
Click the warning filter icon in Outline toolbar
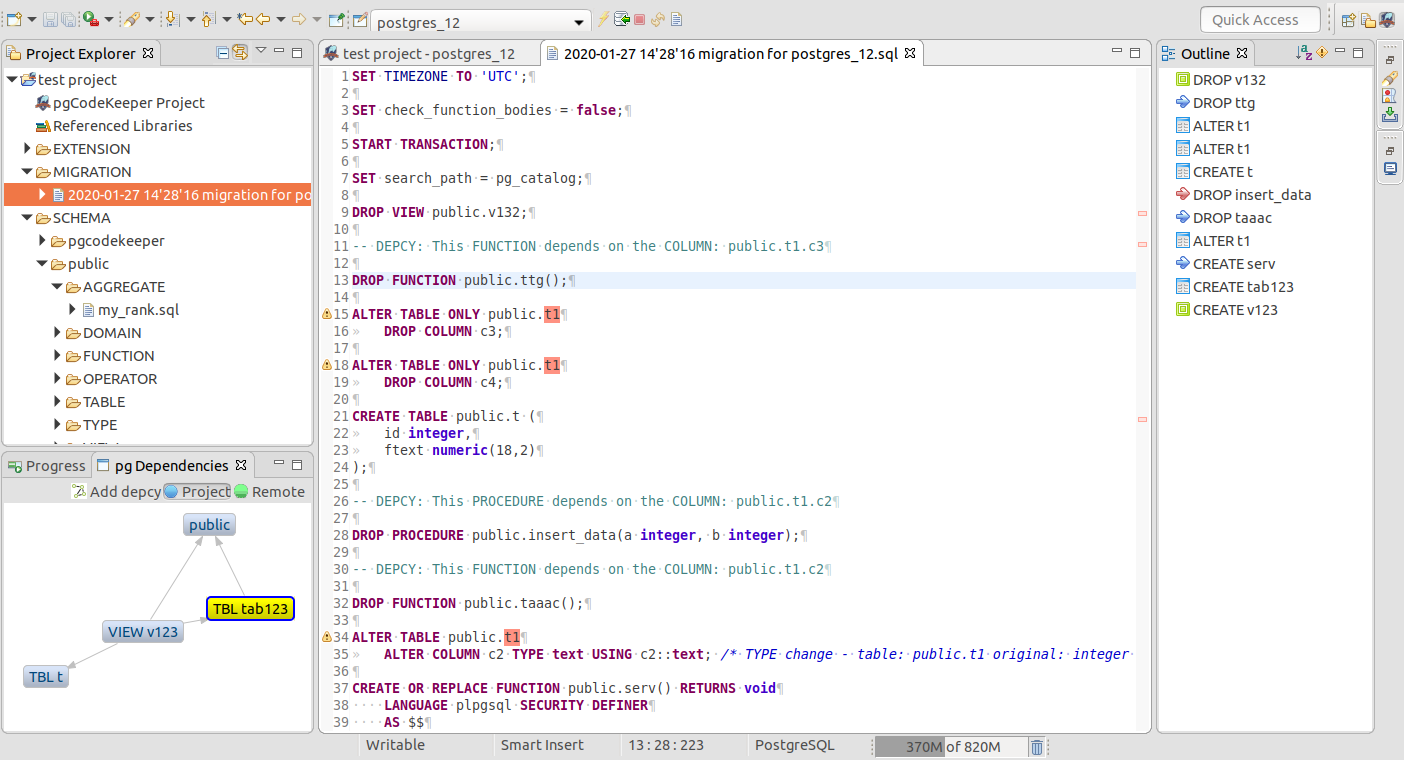click(x=1322, y=52)
